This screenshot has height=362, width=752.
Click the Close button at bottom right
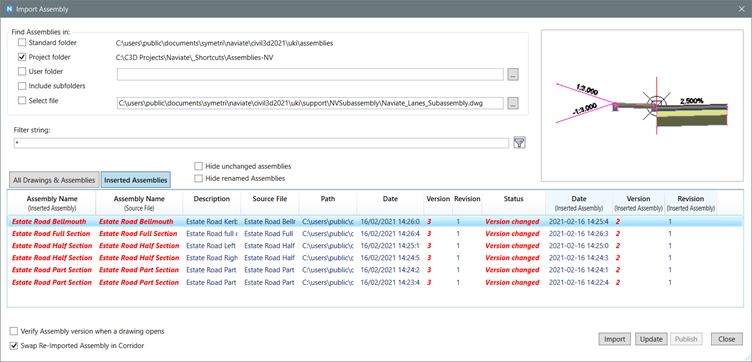click(x=727, y=339)
